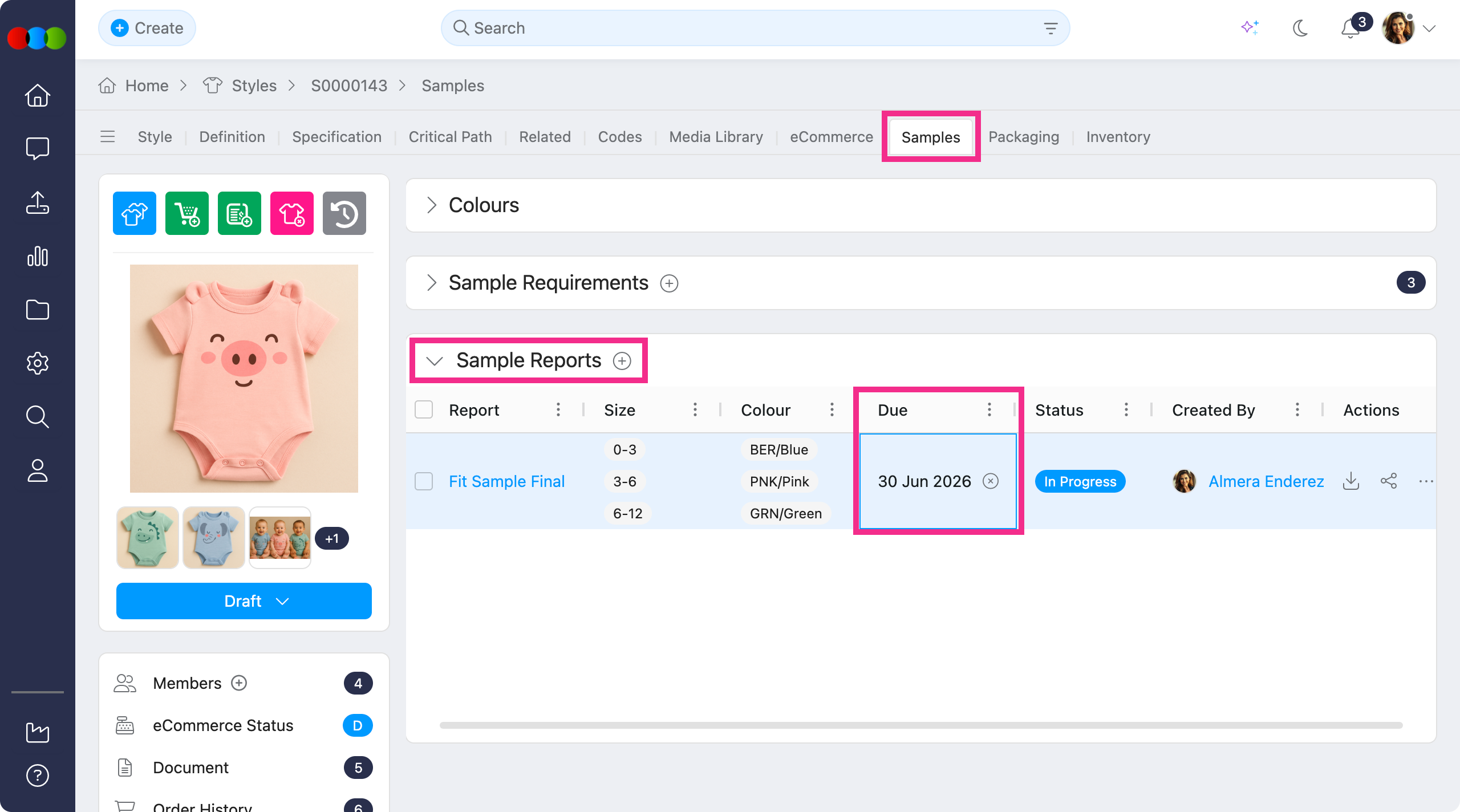
Task: Click the green shopping cart add icon
Action: (x=187, y=213)
